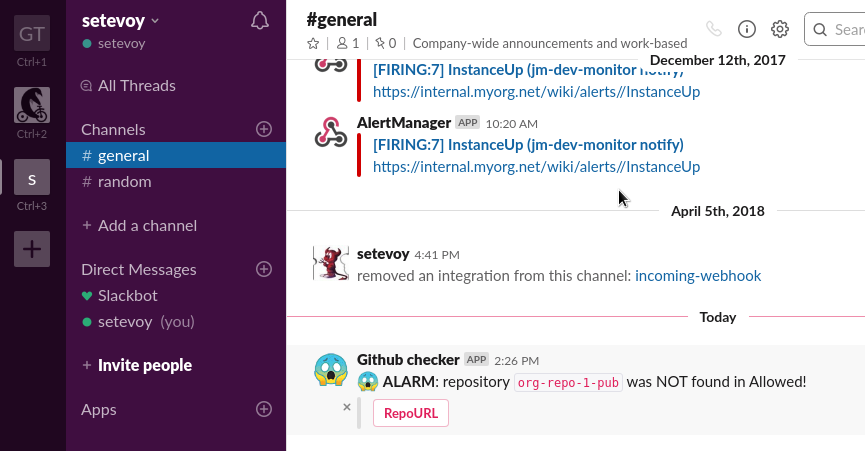Click Github checker sender name

tap(408, 360)
